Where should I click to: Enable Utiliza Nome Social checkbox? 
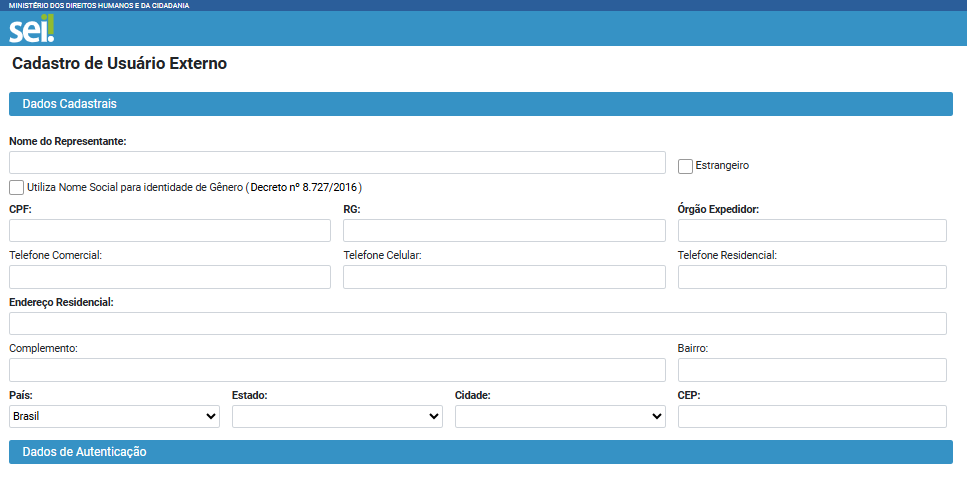coord(17,187)
